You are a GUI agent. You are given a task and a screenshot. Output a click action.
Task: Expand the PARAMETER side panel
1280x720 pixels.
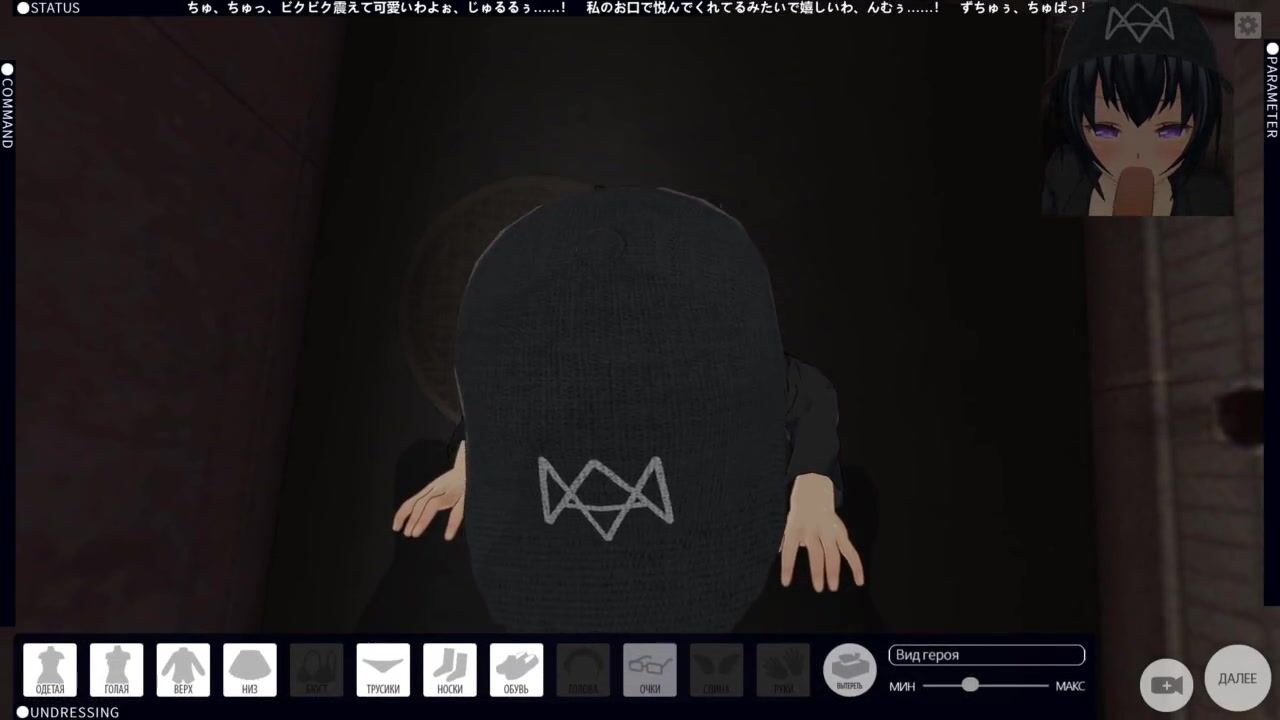(1272, 90)
